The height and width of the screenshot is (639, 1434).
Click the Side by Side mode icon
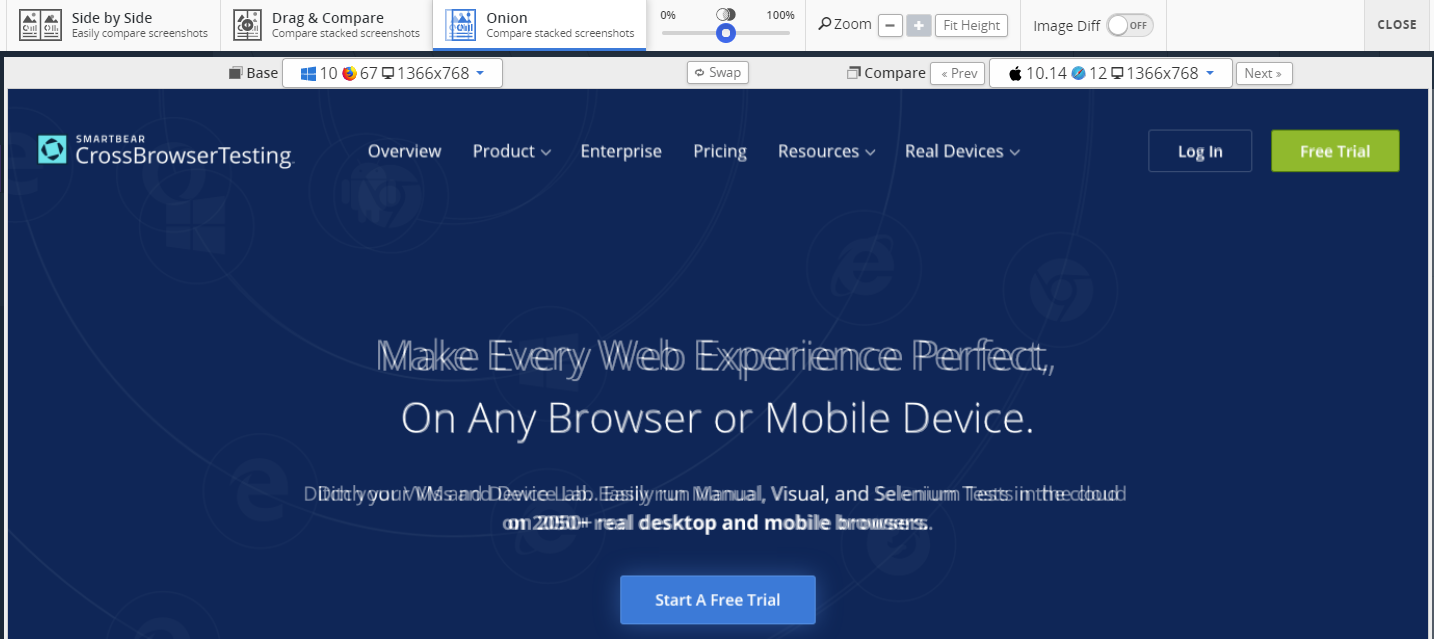pos(41,25)
